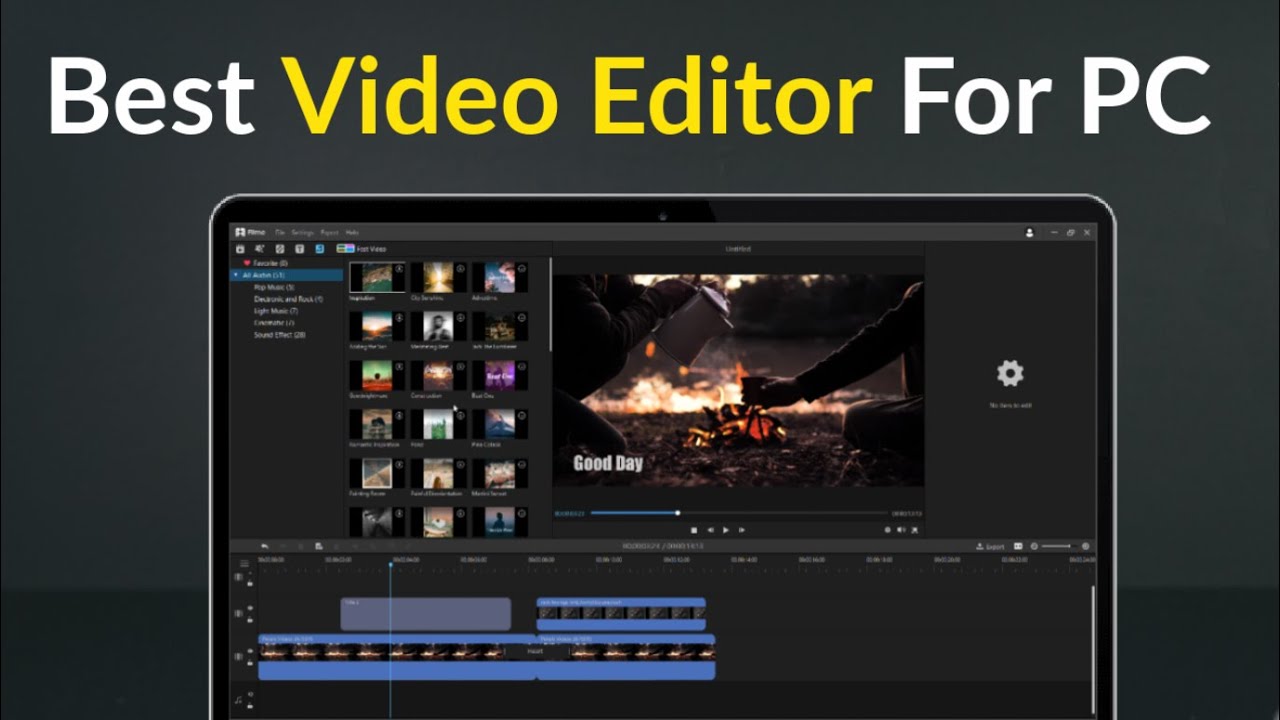Select the purple audio thumbnail
The width and height of the screenshot is (1280, 720).
point(500,375)
